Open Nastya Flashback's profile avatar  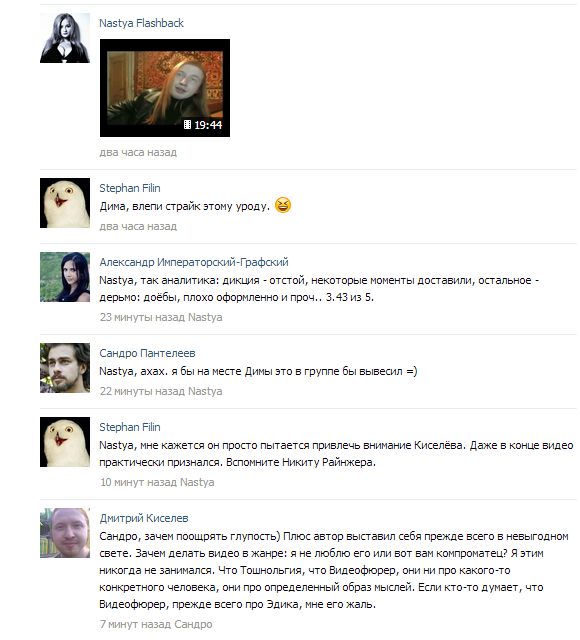point(65,38)
